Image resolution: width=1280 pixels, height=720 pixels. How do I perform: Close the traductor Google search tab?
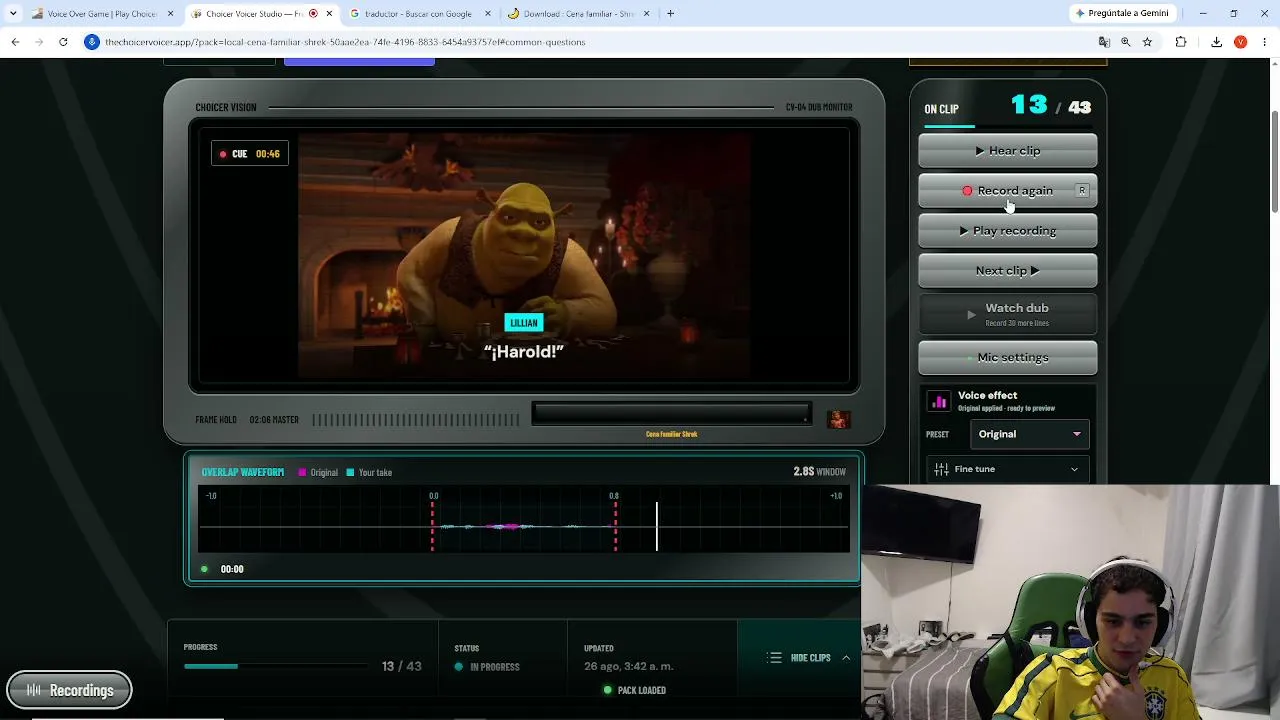coord(488,14)
